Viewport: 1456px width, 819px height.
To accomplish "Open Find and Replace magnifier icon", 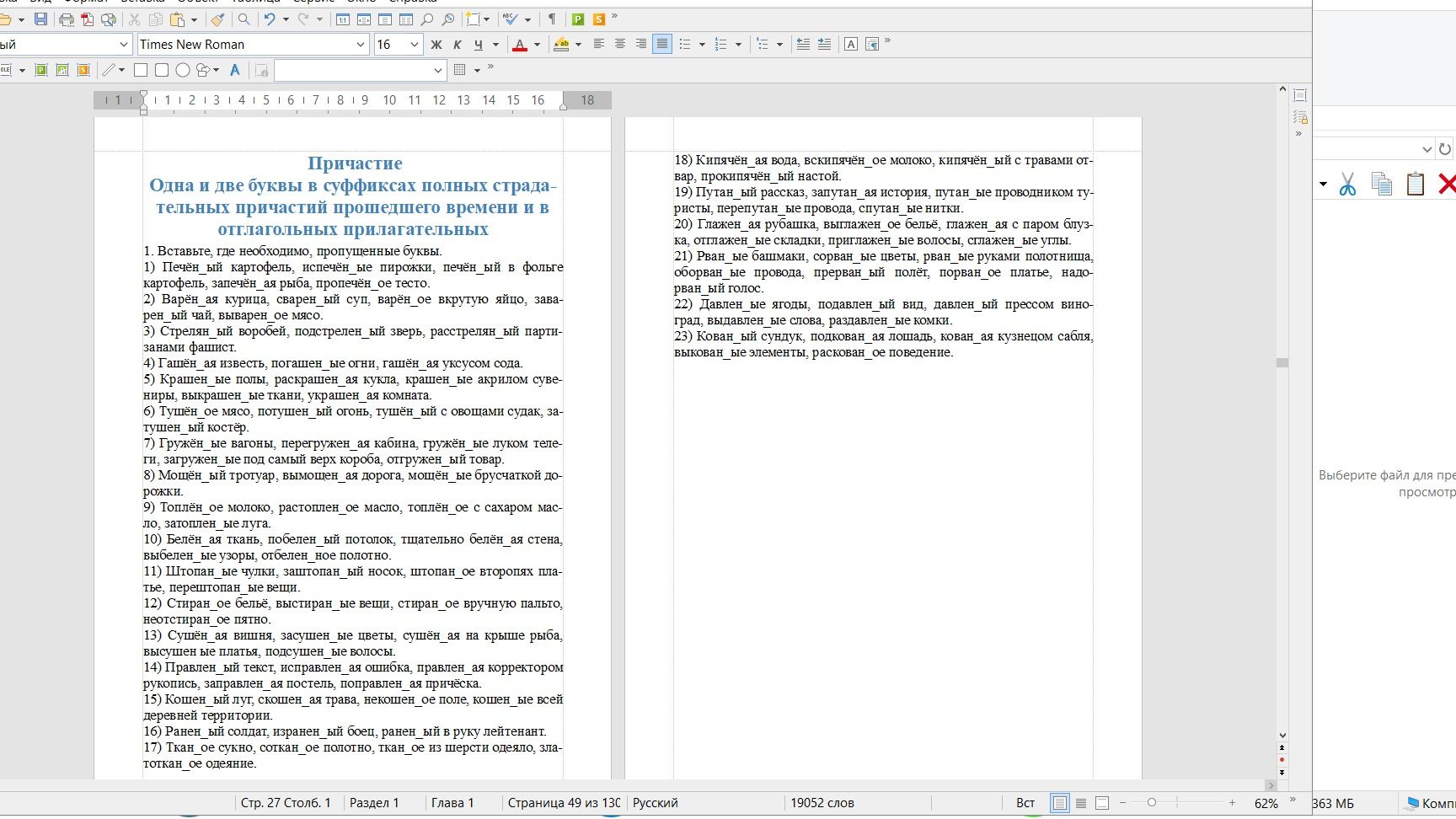I will [244, 19].
